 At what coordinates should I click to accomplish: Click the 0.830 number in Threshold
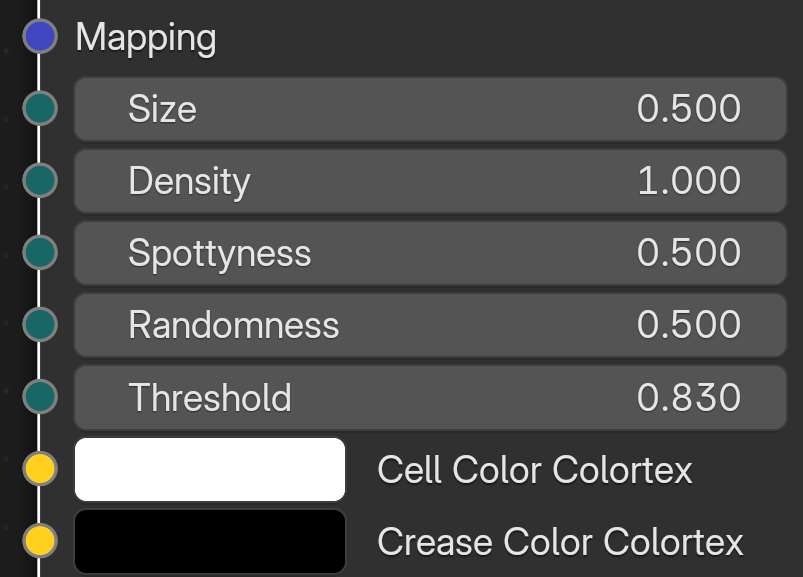click(x=689, y=397)
